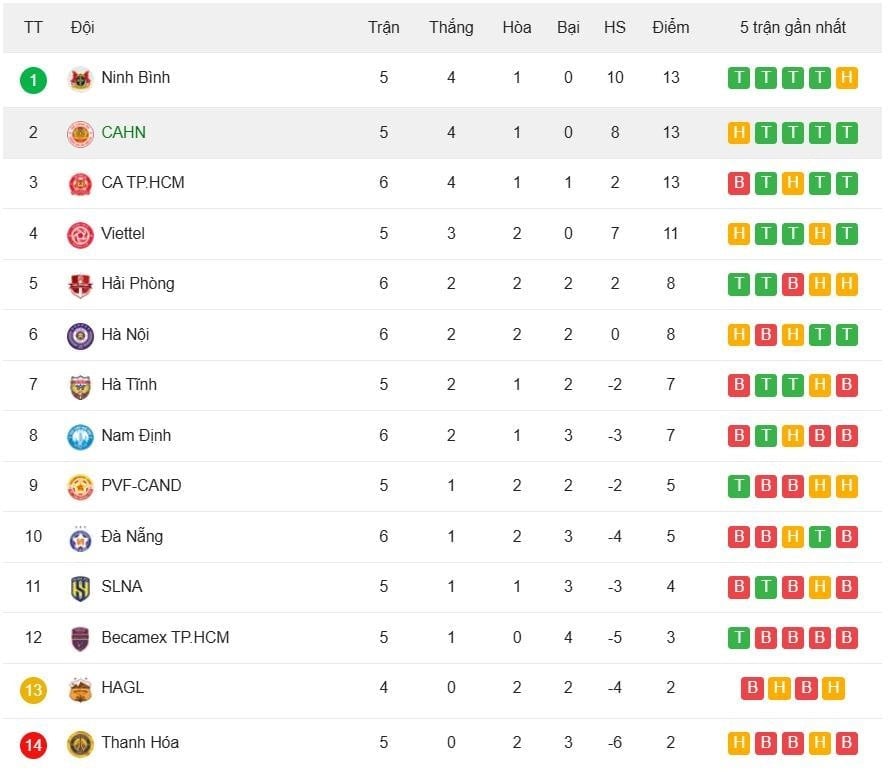Click the Nam Định team crest
The height and width of the screenshot is (772, 891).
click(x=80, y=437)
